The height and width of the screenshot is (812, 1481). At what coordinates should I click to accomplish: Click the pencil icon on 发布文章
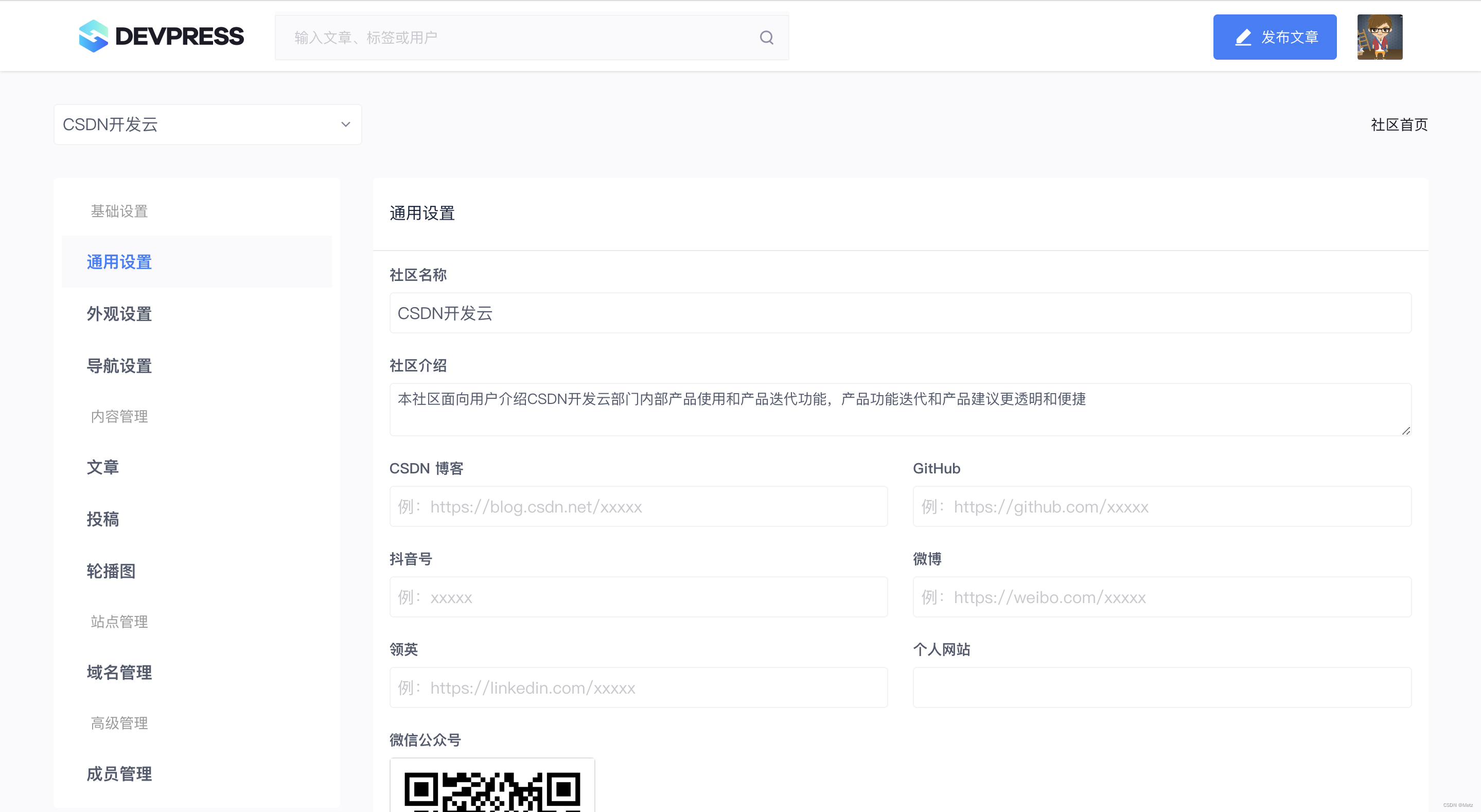pos(1243,38)
